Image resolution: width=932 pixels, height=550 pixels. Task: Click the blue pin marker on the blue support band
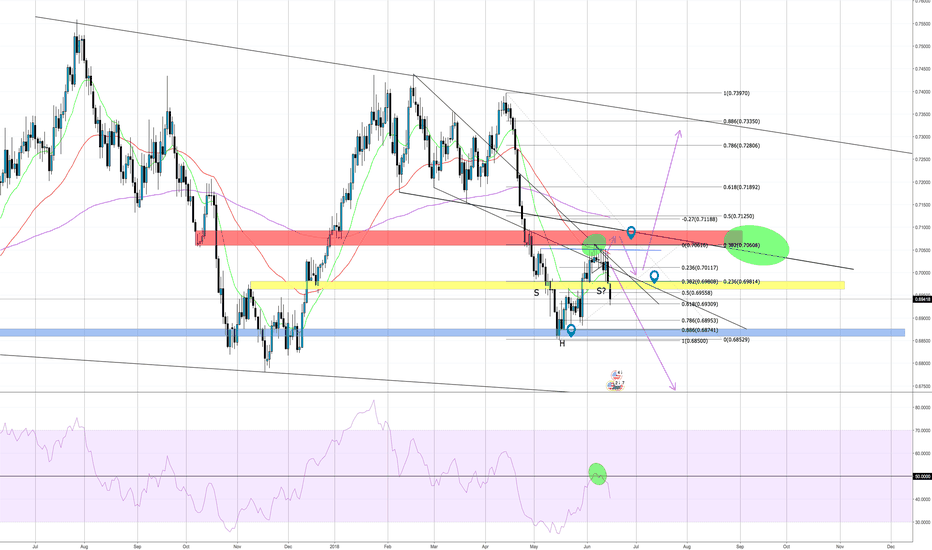coord(571,330)
